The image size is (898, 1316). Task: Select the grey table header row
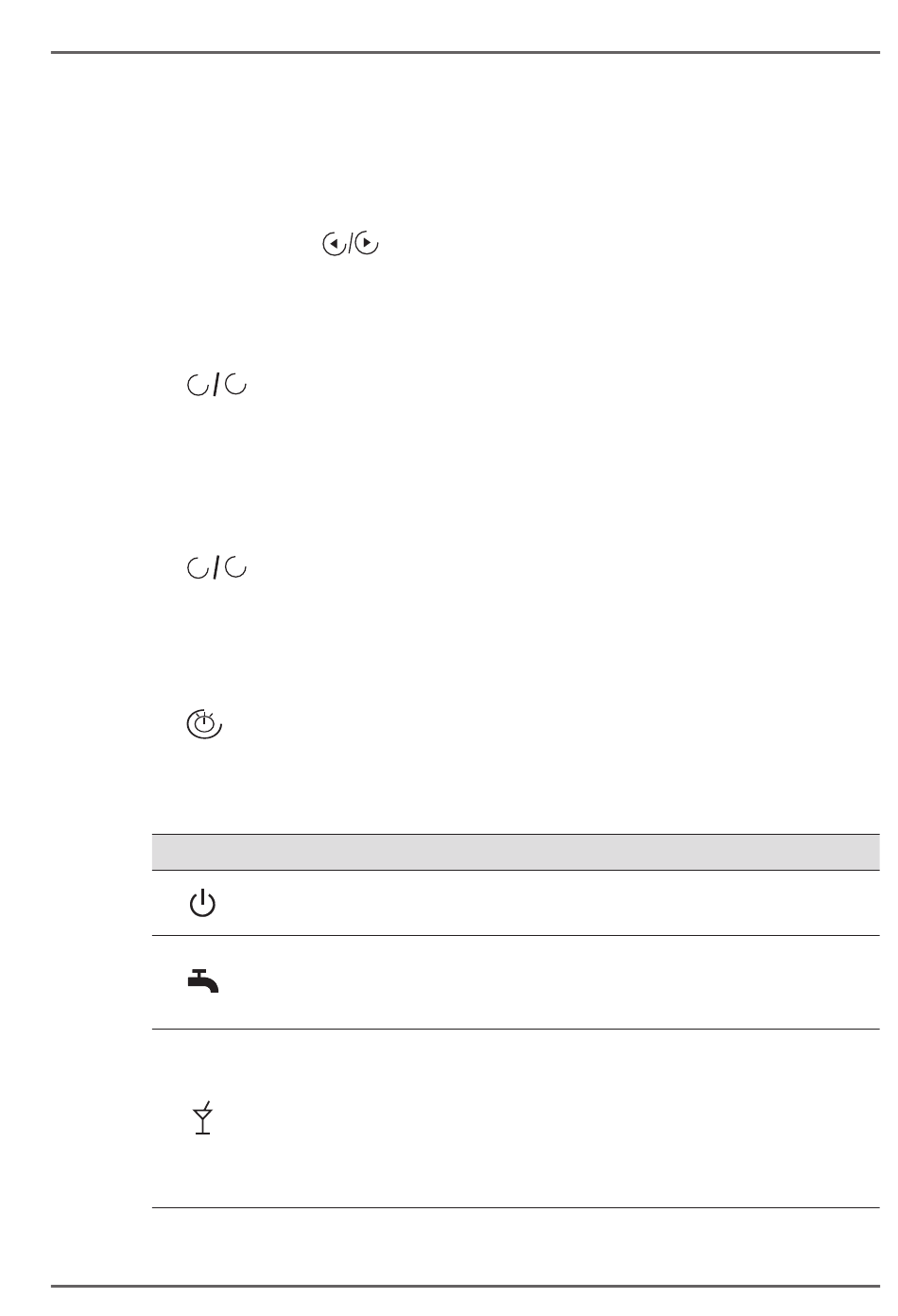[516, 852]
